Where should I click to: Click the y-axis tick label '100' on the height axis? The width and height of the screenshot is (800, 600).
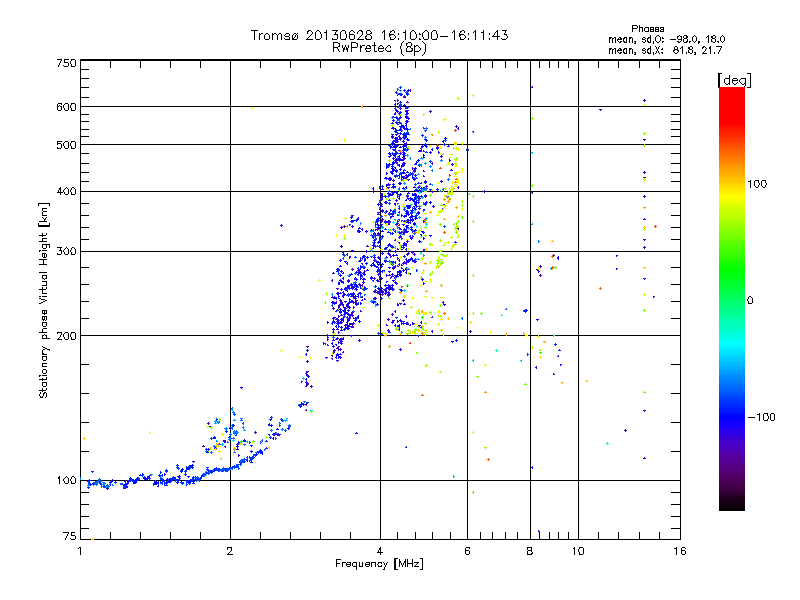pos(66,480)
